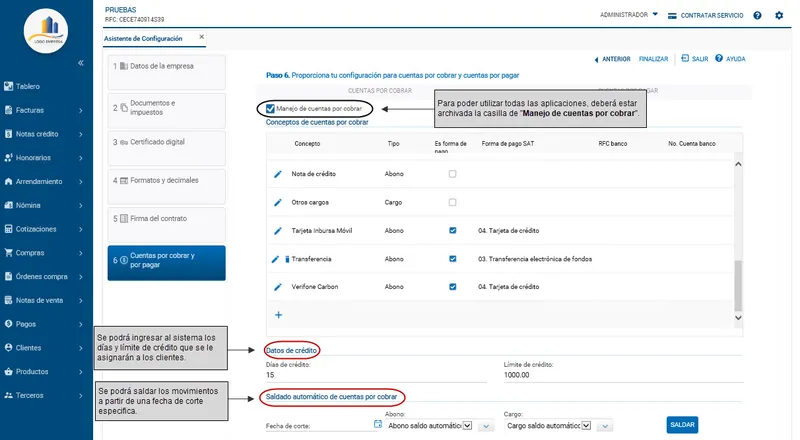Open the Tablero dashboard icon
This screenshot has width=800, height=440.
[8, 86]
